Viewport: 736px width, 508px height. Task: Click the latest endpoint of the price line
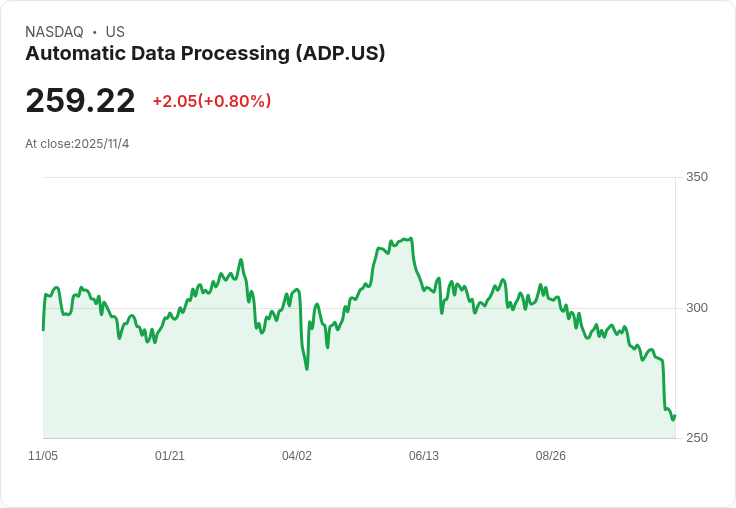pyautogui.click(x=675, y=416)
